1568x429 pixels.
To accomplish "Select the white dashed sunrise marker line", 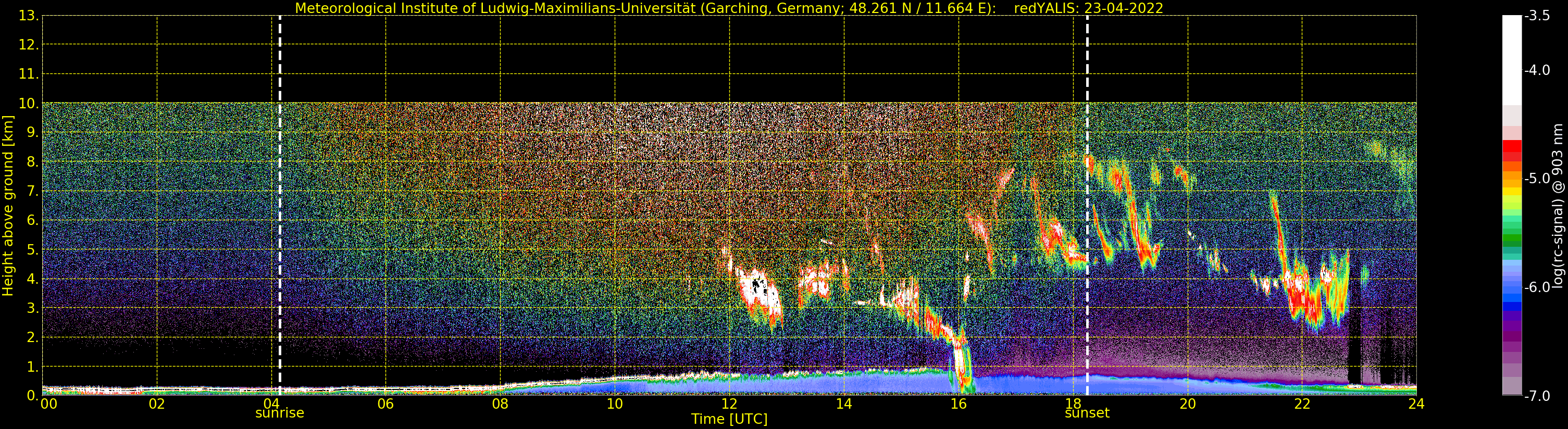I will (279, 206).
